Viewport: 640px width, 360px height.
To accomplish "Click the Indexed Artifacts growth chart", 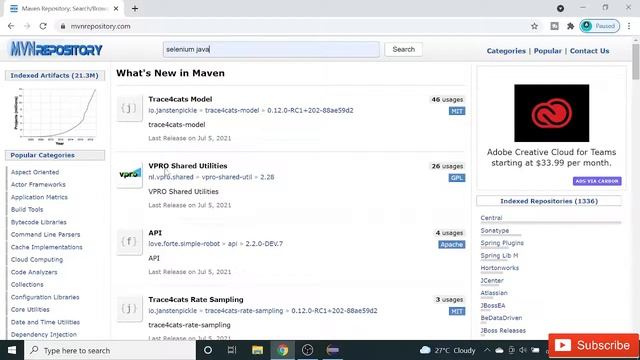I will [55, 116].
